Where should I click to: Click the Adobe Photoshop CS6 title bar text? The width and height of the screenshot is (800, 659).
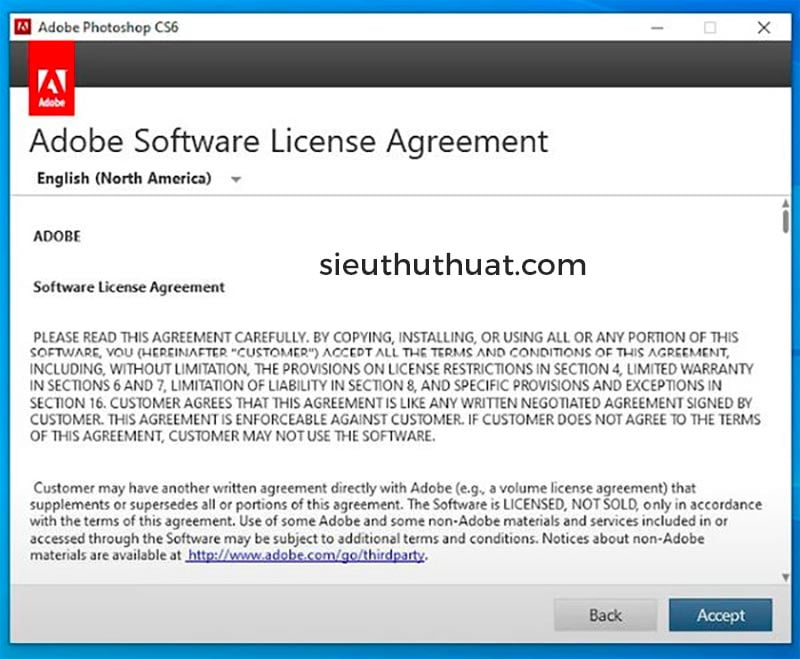tap(108, 27)
